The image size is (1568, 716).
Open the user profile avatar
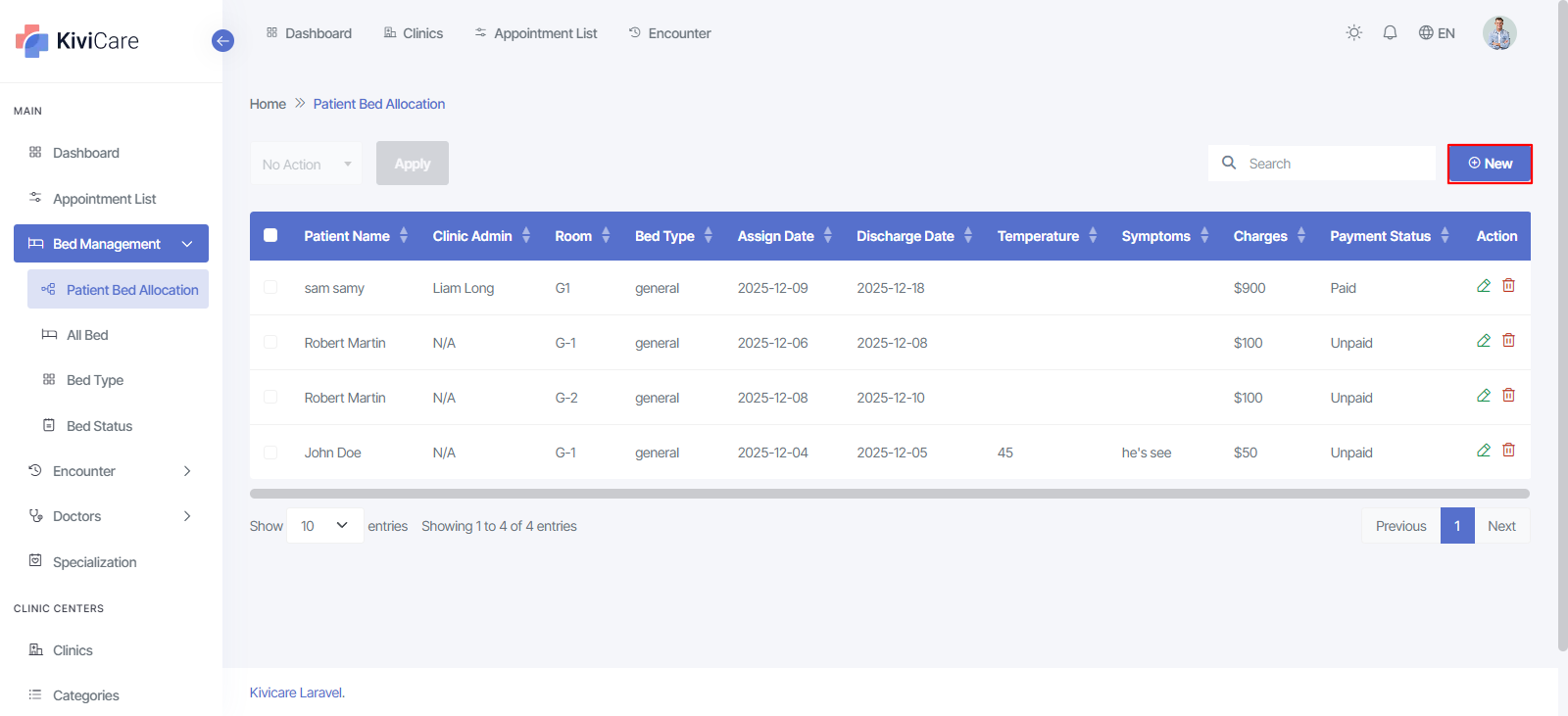point(1498,33)
